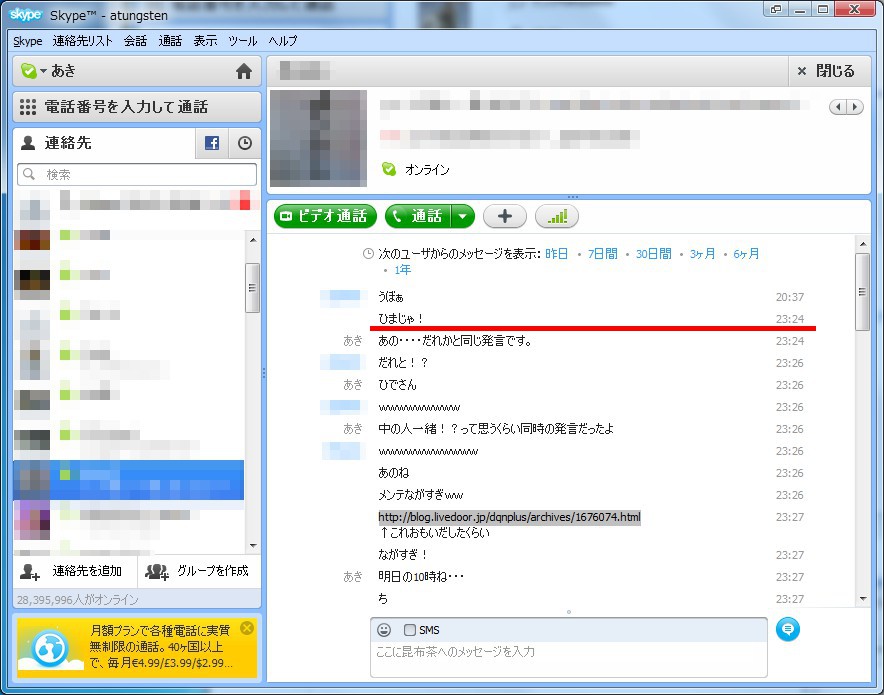Open the 連絡先リスト menu
The height and width of the screenshot is (695, 884).
82,41
